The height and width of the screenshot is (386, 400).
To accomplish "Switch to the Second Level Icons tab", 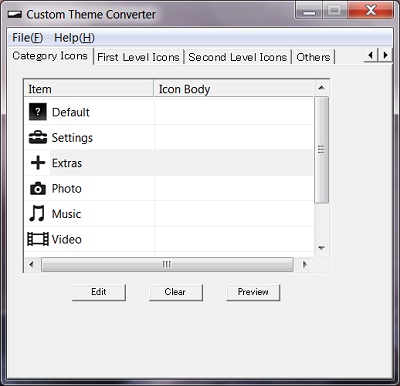I will point(238,57).
